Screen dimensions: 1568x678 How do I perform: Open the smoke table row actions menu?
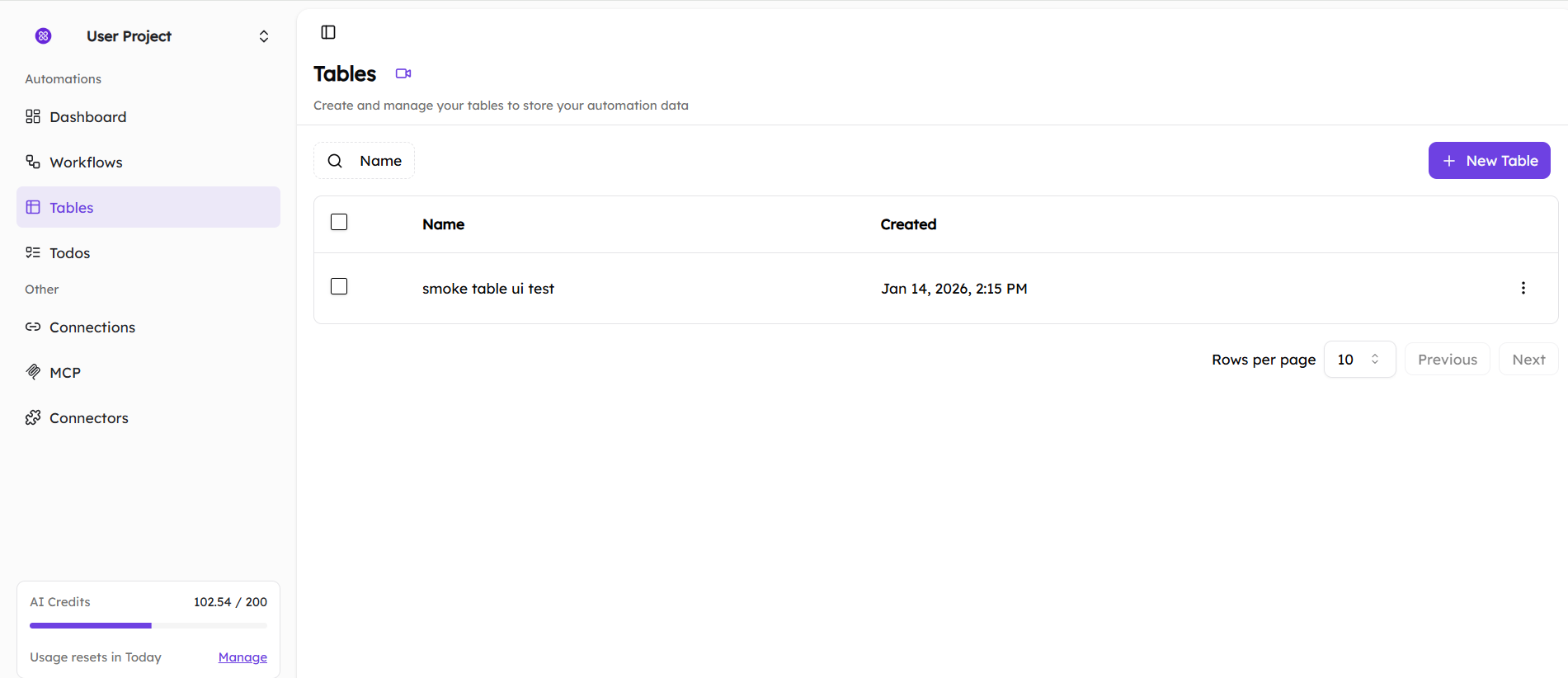1523,288
